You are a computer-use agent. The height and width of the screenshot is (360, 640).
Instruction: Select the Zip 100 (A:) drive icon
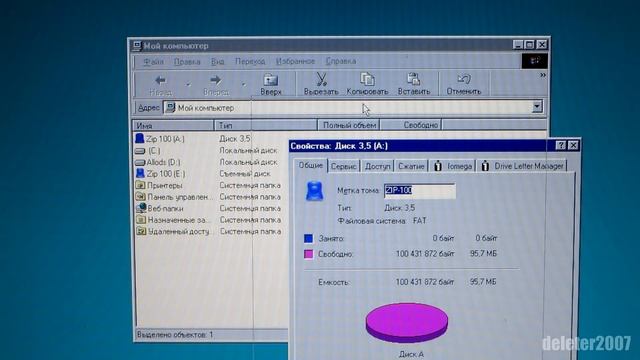pos(140,138)
